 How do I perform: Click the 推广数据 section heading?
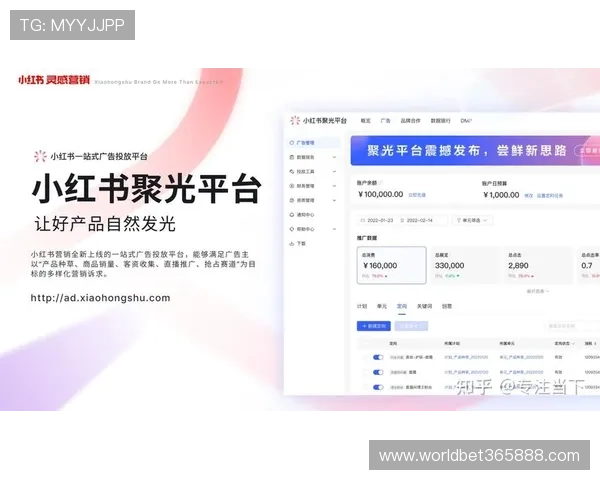click(367, 238)
